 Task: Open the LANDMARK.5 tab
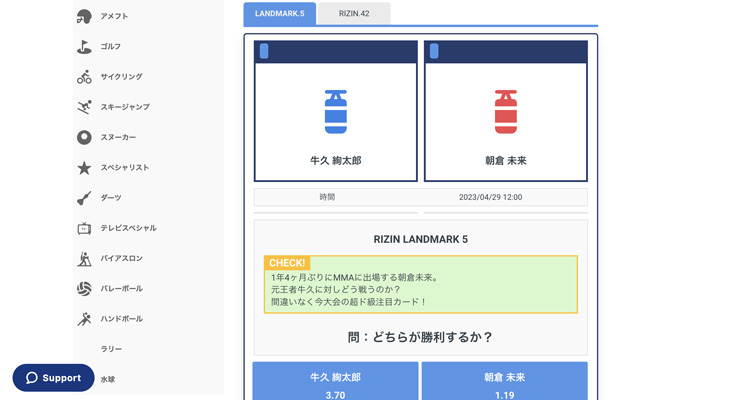click(279, 13)
